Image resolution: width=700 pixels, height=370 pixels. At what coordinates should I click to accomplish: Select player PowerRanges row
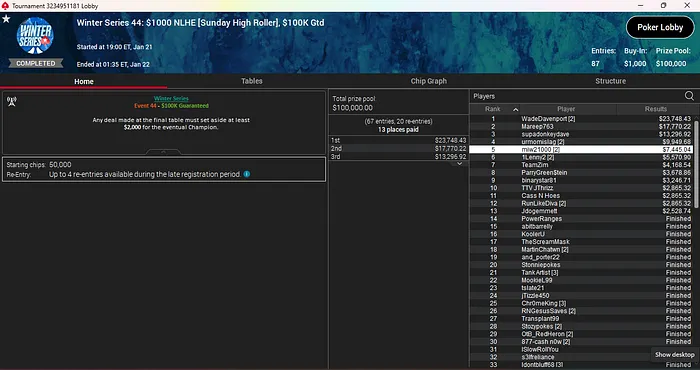click(581, 219)
